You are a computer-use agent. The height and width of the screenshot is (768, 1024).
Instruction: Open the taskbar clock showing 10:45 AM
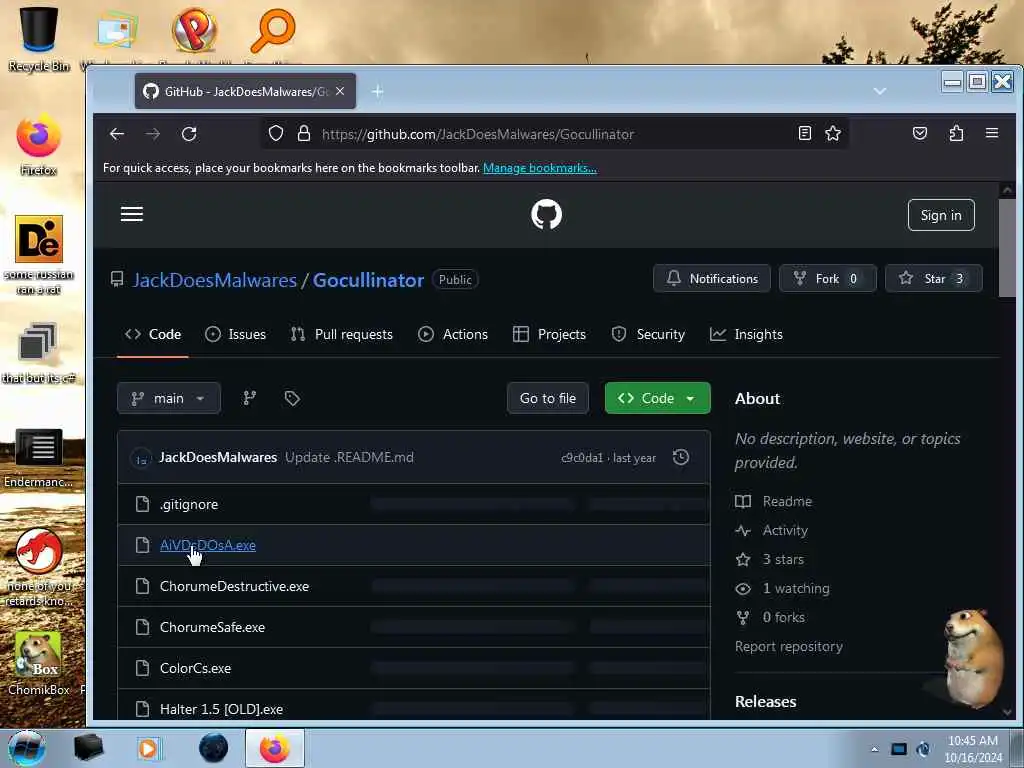click(x=973, y=749)
